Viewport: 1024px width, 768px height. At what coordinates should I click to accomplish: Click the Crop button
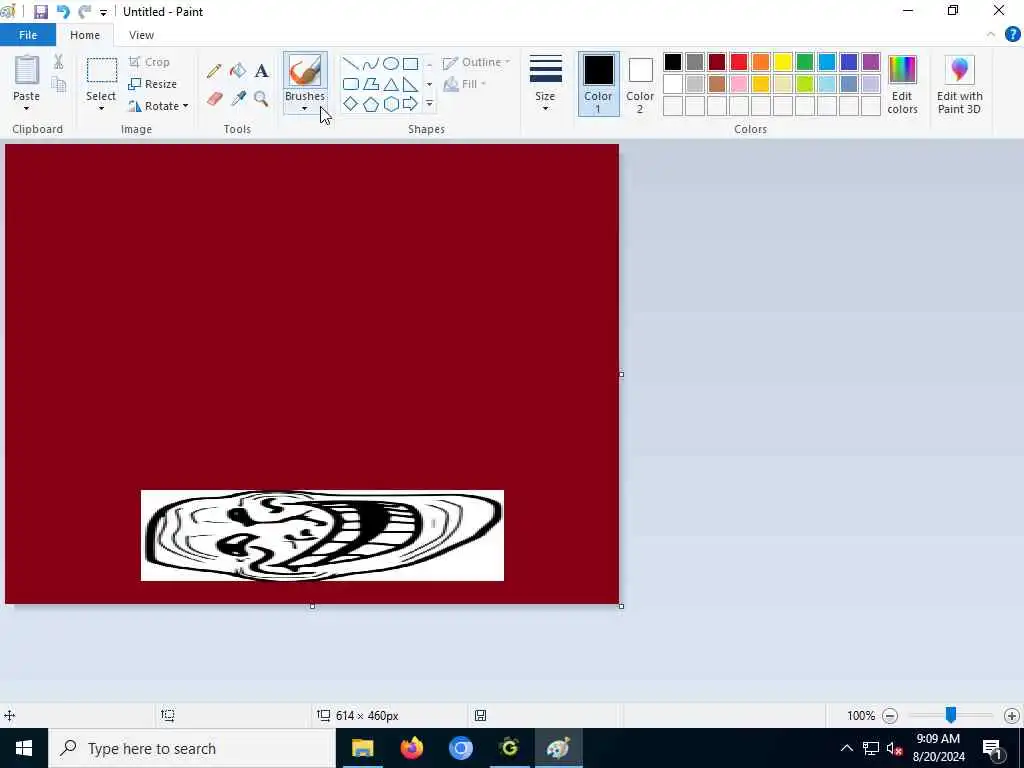pyautogui.click(x=150, y=62)
